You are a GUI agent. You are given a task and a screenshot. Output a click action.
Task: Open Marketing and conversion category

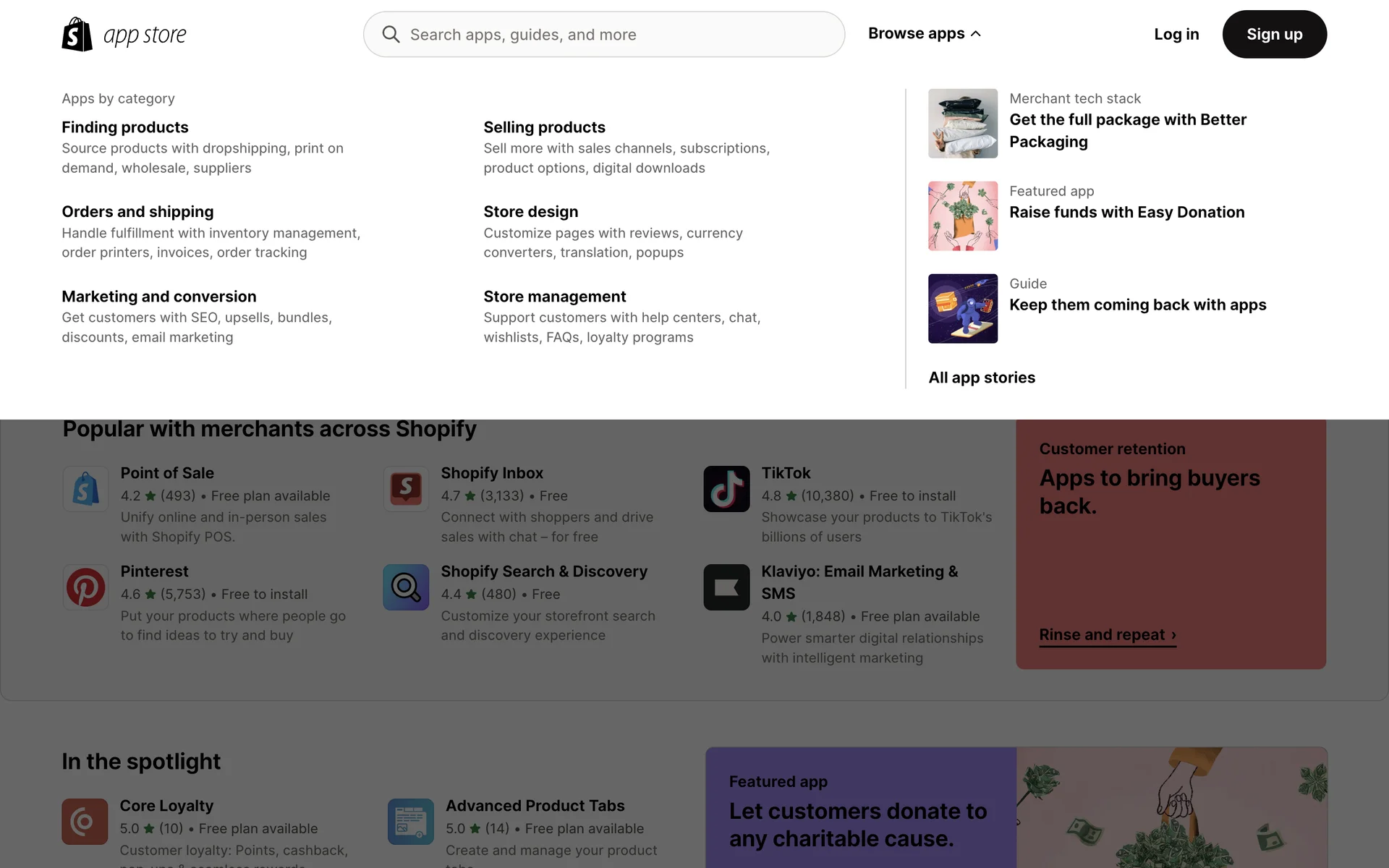point(158,297)
